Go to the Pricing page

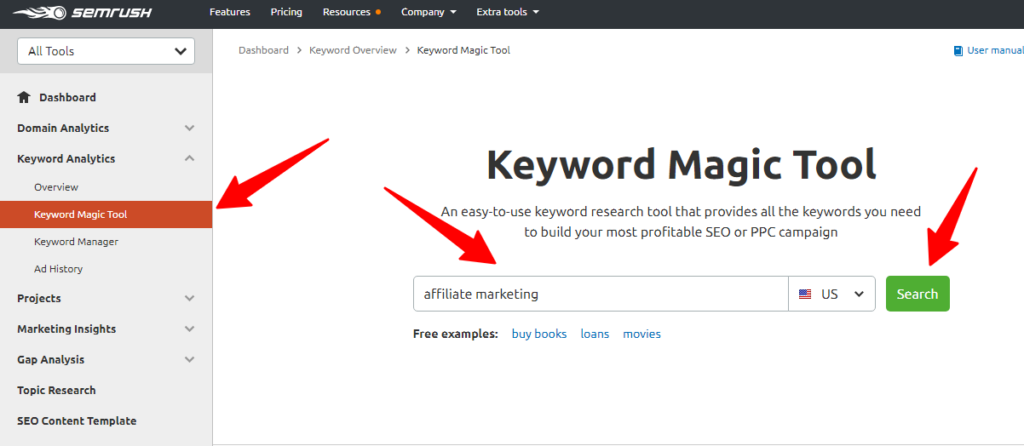[286, 12]
